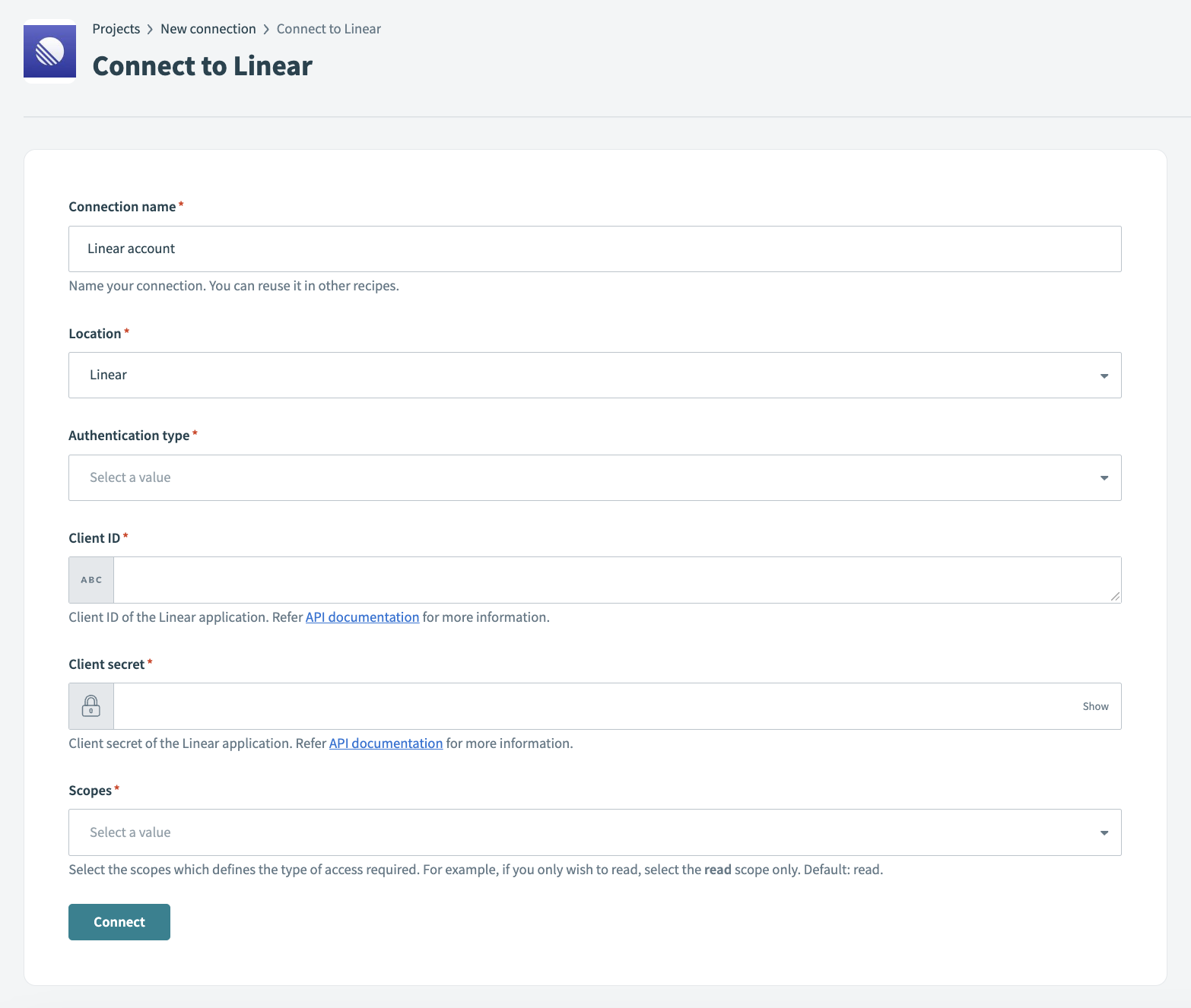Screen dimensions: 1191x1008
Task: Navigate to Projects via breadcrumb
Action: pos(116,28)
